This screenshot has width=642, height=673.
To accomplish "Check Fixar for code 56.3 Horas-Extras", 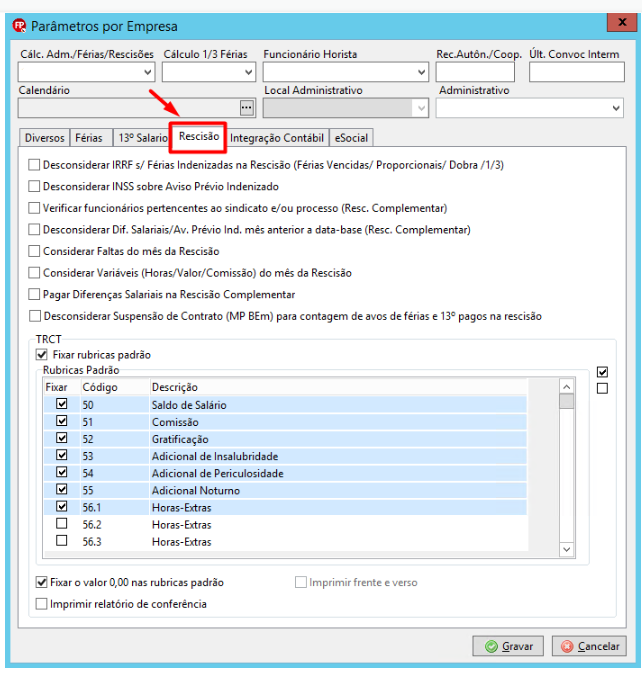I will click(x=62, y=540).
